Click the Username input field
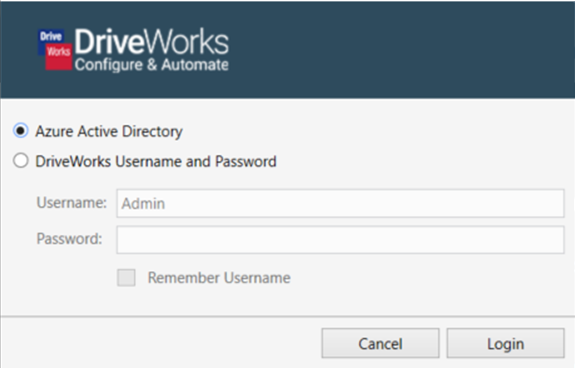This screenshot has width=575, height=368. [x=340, y=203]
